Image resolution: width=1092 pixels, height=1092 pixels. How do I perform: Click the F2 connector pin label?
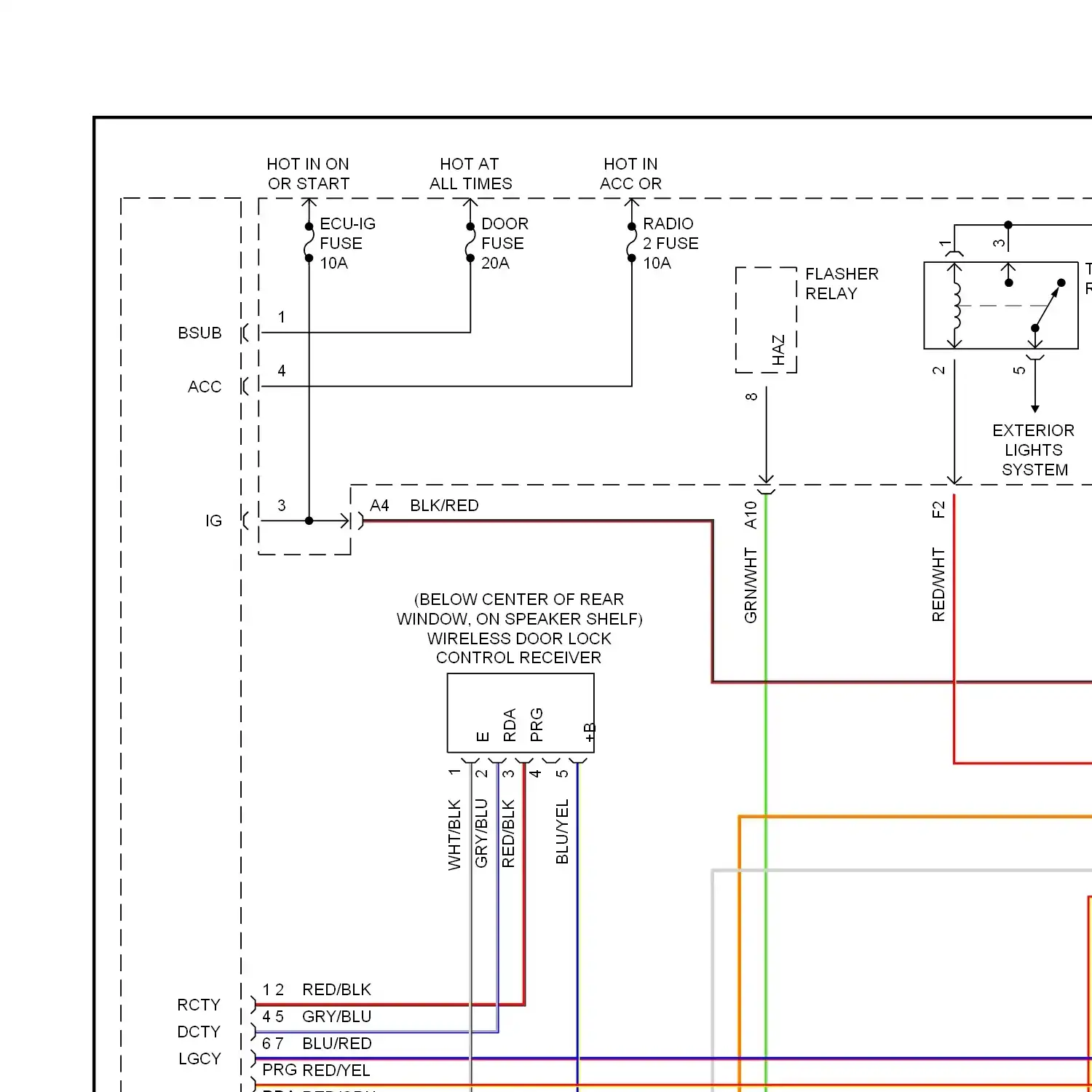[938, 510]
